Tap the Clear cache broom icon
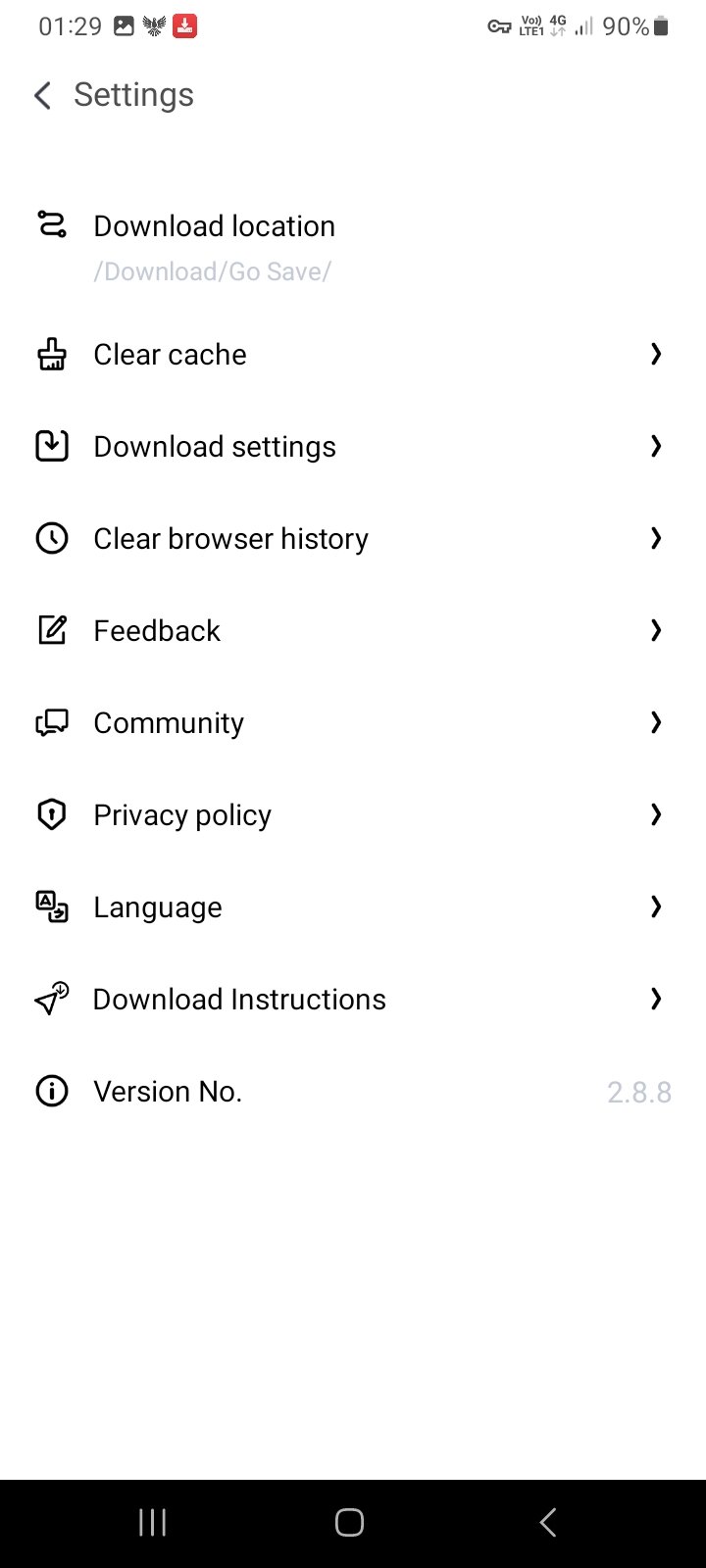 coord(51,355)
